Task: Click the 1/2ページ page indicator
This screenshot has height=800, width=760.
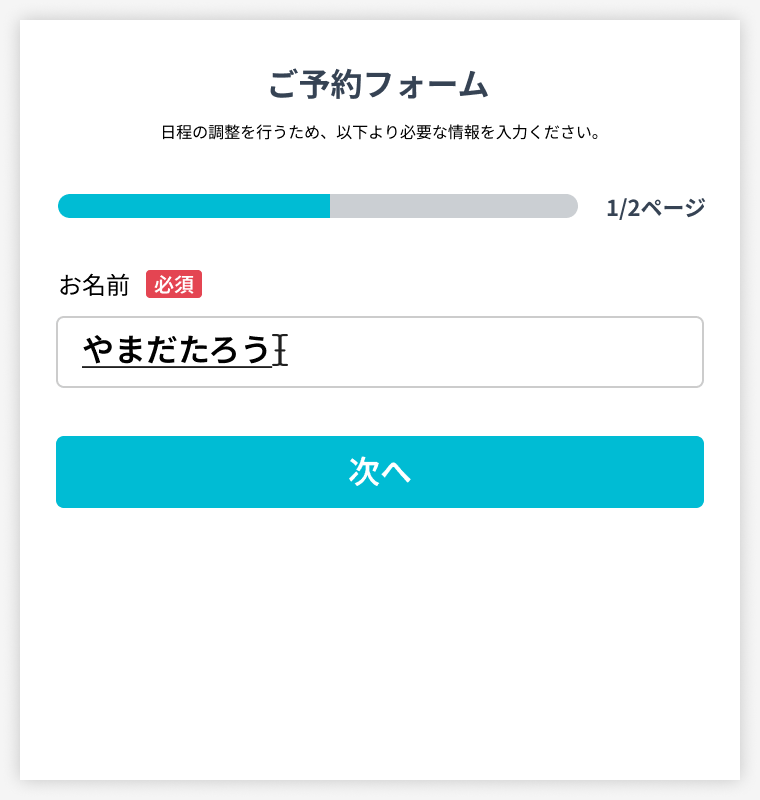Action: (655, 208)
